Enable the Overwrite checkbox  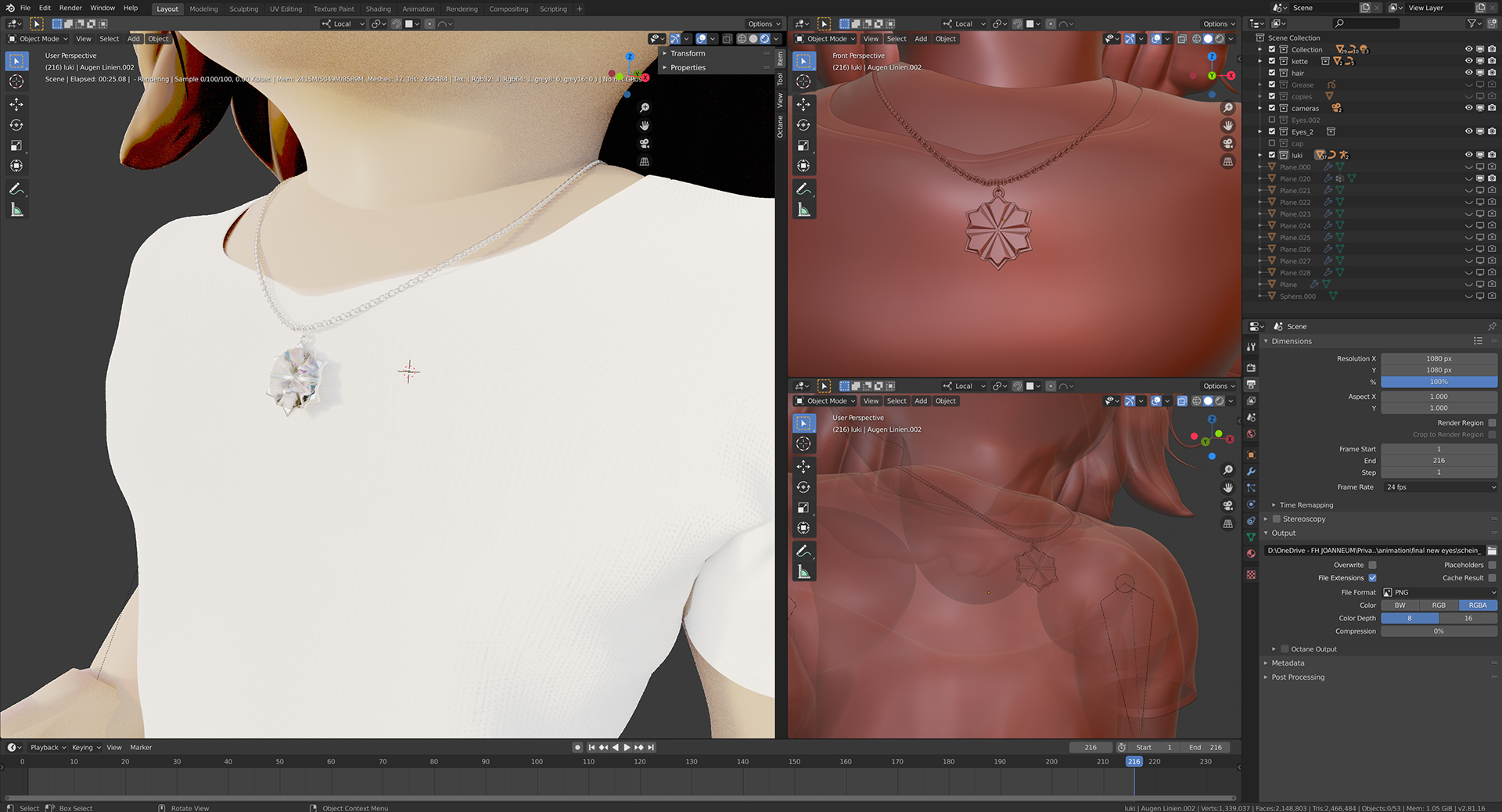click(x=1372, y=566)
